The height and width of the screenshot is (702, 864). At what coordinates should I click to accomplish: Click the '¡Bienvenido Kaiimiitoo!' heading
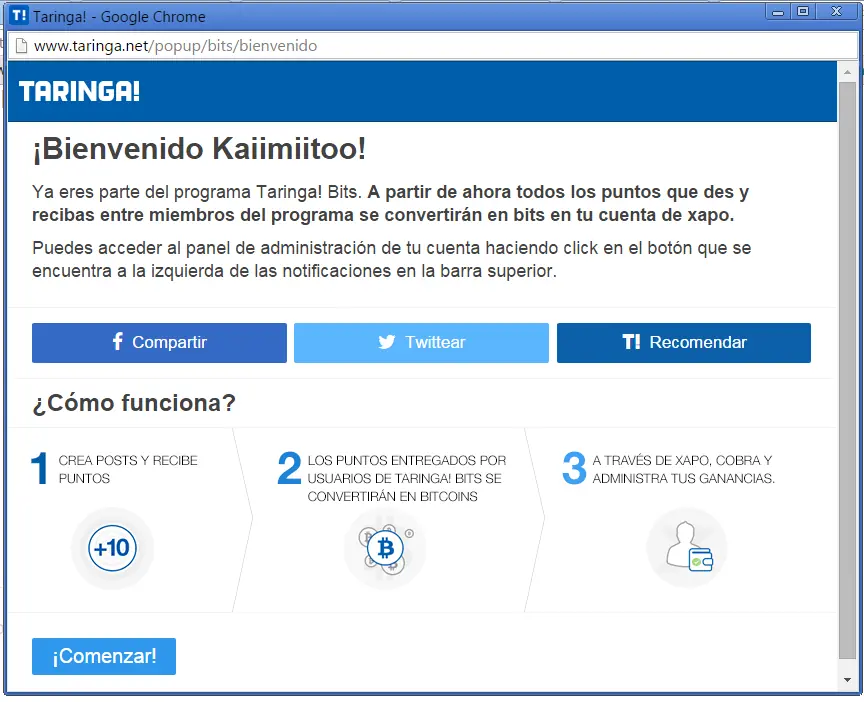click(199, 149)
